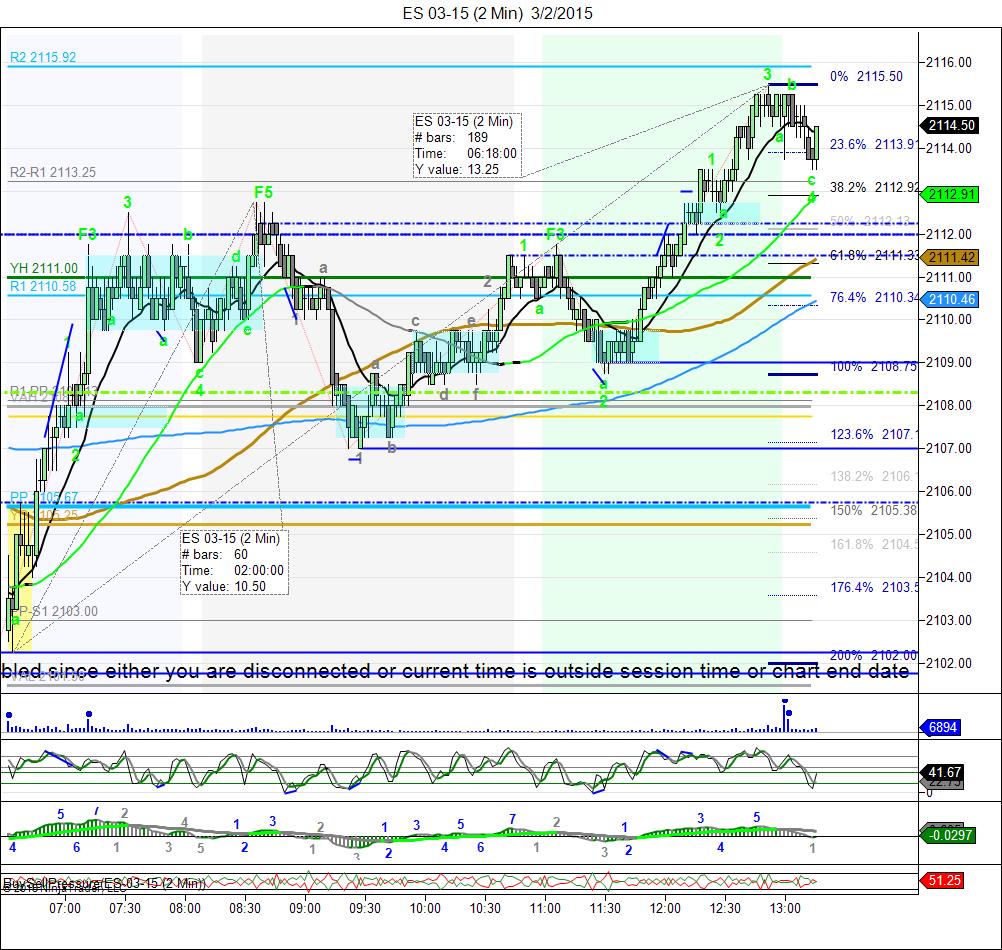
Task: Click the 08:00 time axis label
Action: click(185, 908)
